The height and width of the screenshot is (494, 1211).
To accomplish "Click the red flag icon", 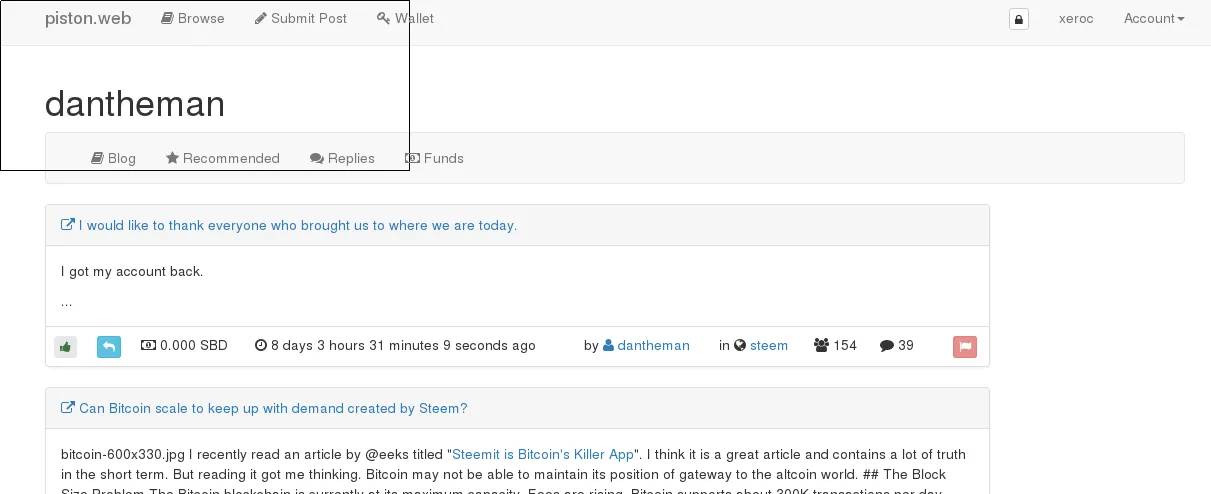I will [965, 347].
